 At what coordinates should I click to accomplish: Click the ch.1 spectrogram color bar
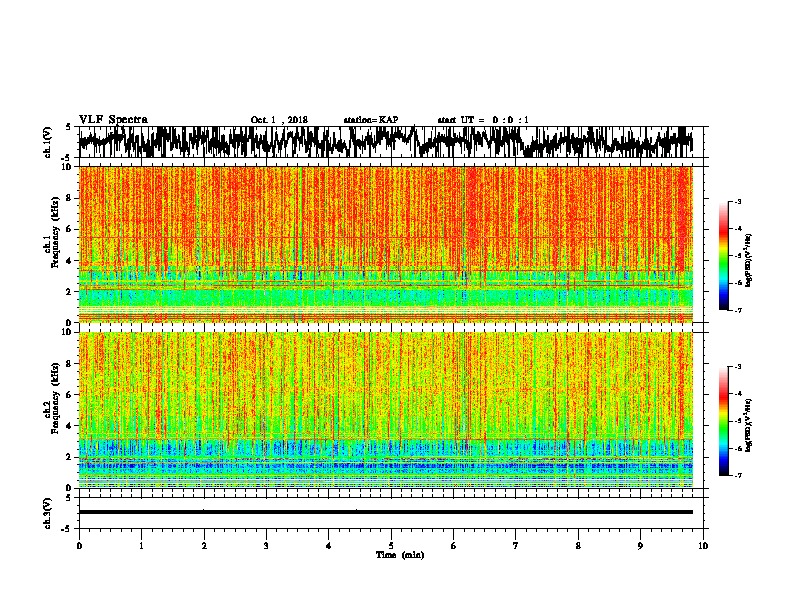(x=723, y=256)
